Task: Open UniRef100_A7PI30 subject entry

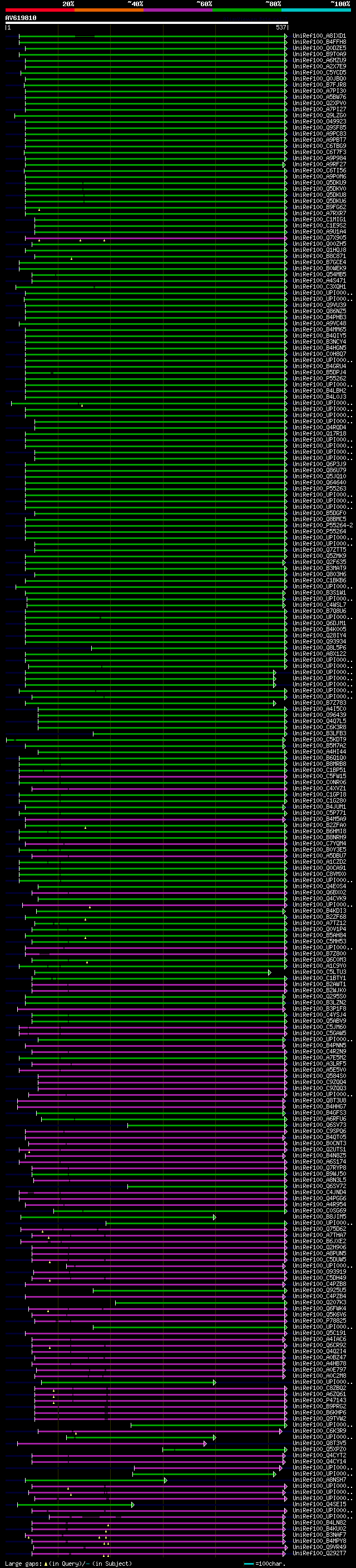Action: click(319, 91)
